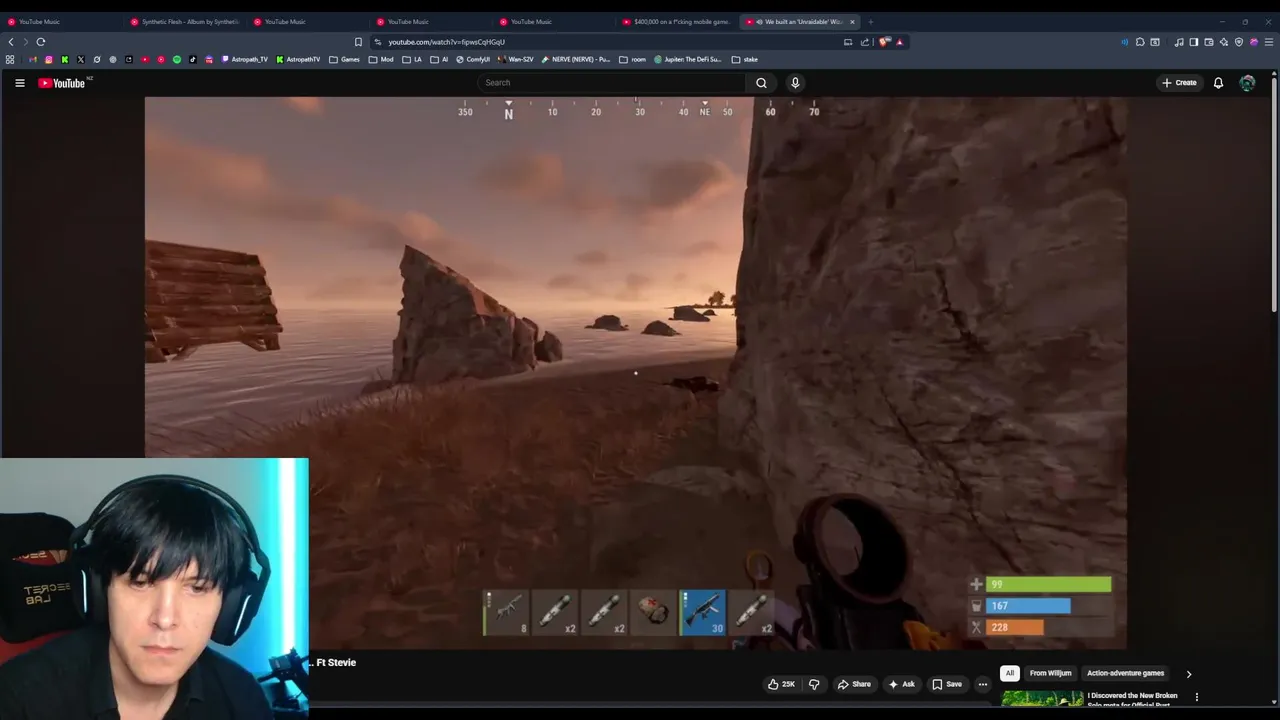Open YouTube notifications bell
Viewport: 1280px width, 720px height.
pos(1218,83)
